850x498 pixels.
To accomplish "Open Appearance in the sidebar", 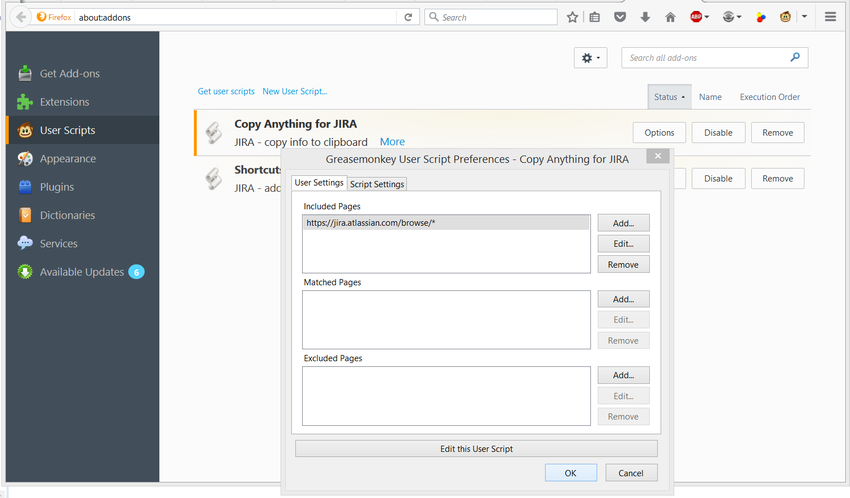I will 83,159.
